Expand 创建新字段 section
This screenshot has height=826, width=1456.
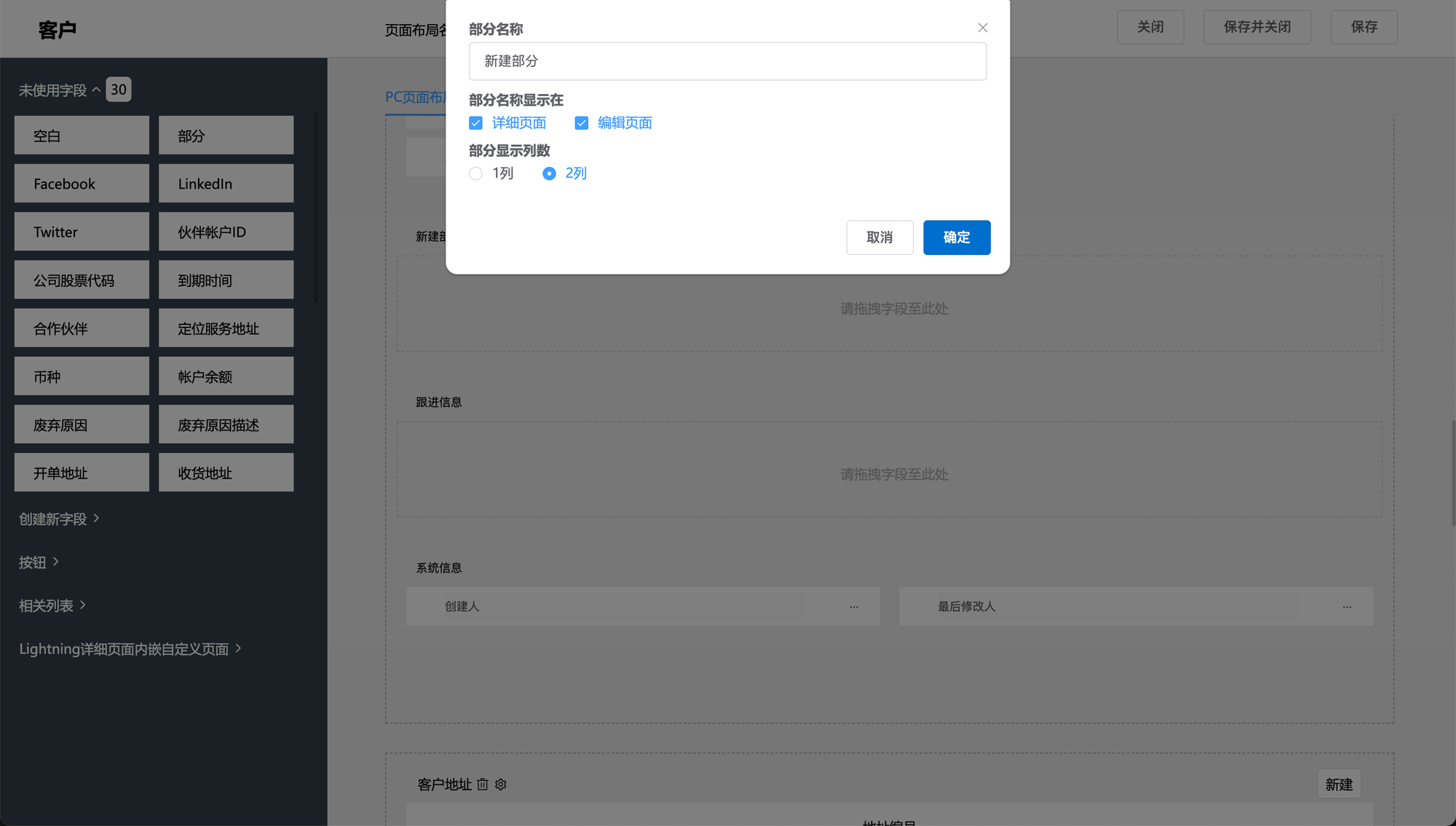[59, 519]
